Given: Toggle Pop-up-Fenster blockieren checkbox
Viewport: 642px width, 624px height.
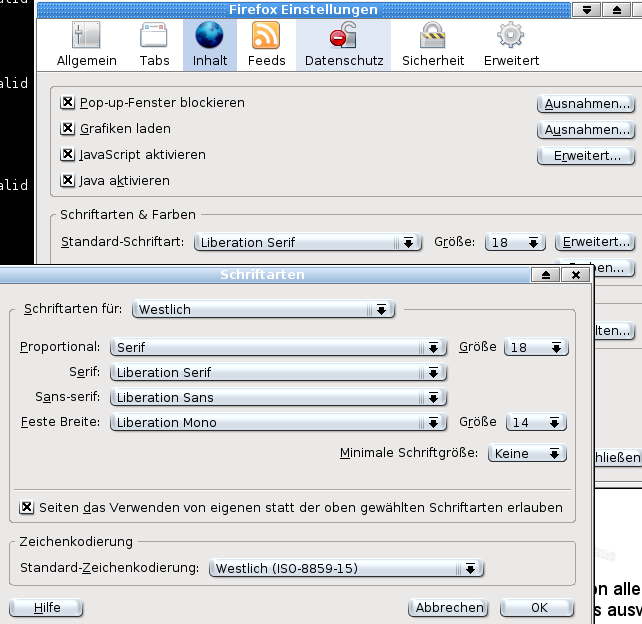Looking at the screenshot, I should [68, 103].
